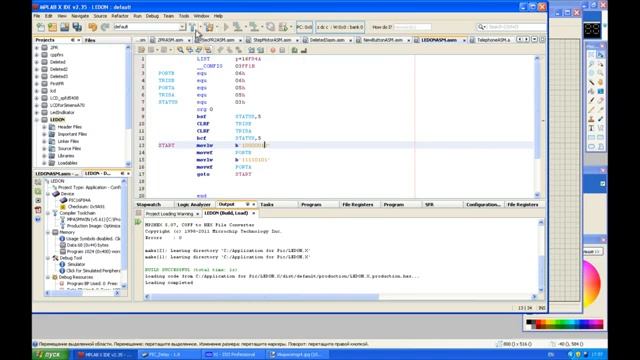
Task: Click the Windows Start button
Action: coord(50,355)
